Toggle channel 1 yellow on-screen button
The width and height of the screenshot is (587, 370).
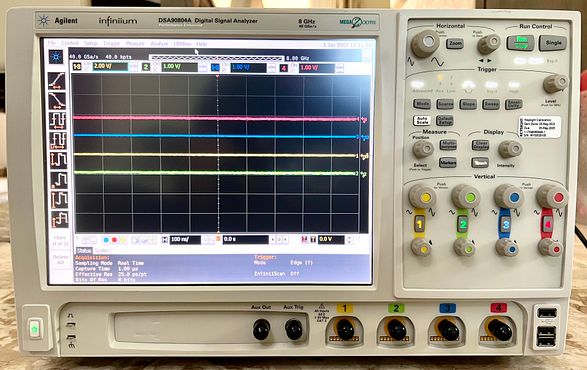point(77,67)
